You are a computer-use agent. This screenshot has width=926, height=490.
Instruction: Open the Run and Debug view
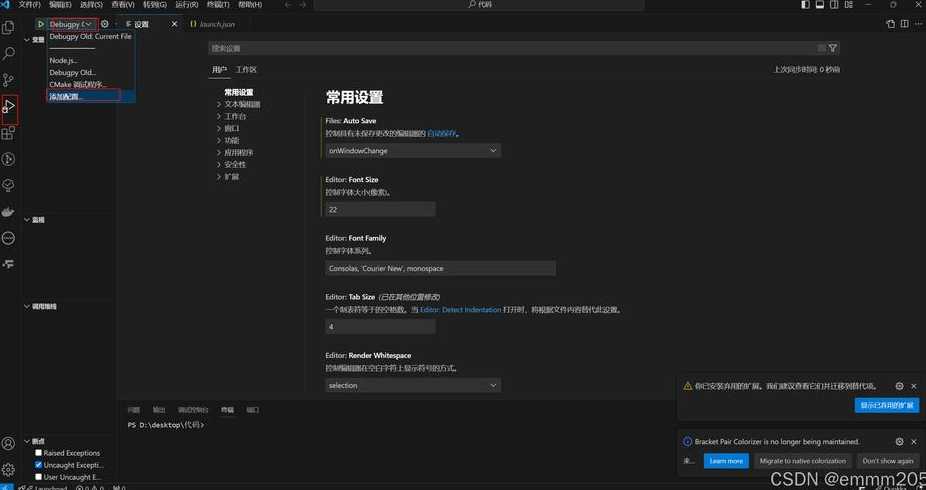click(x=9, y=107)
